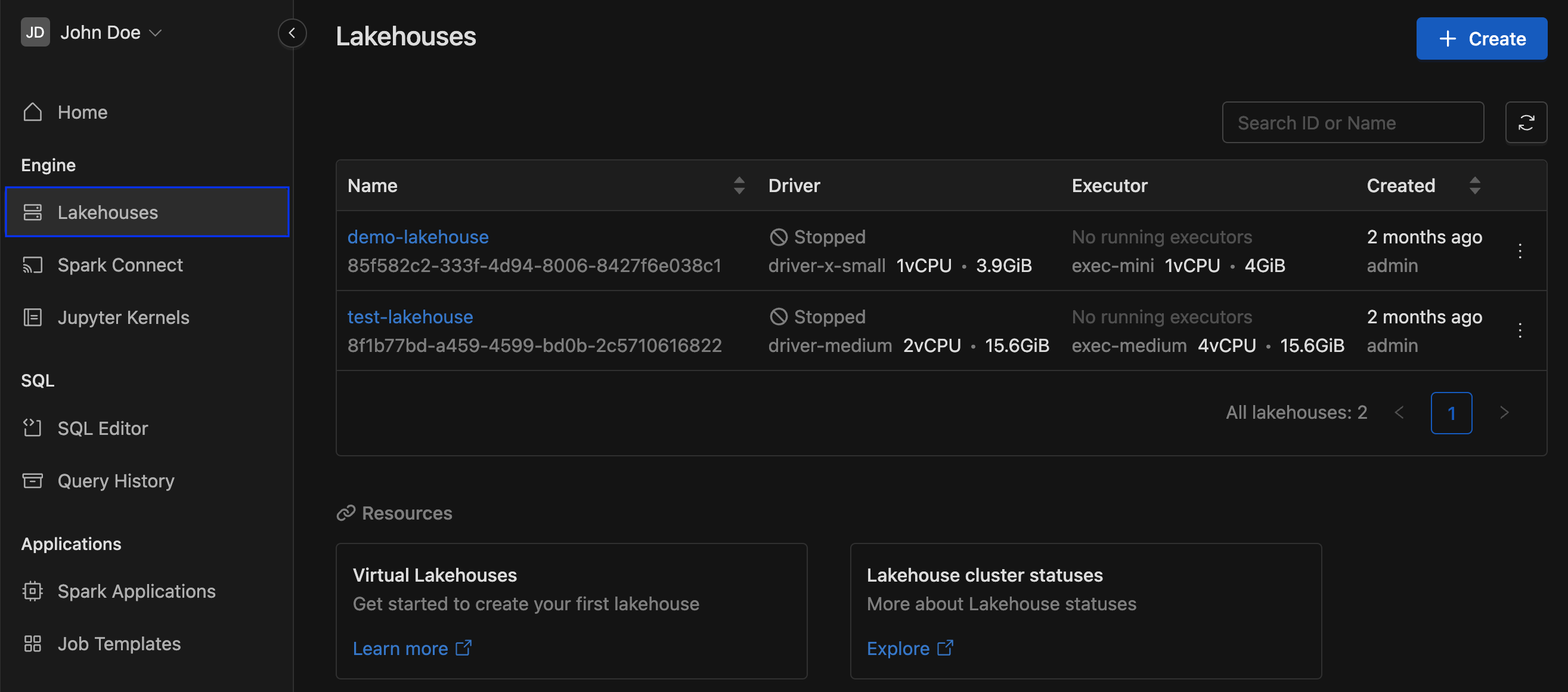This screenshot has height=692, width=1568.
Task: Click the refresh lakehouses icon button
Action: coord(1526,122)
